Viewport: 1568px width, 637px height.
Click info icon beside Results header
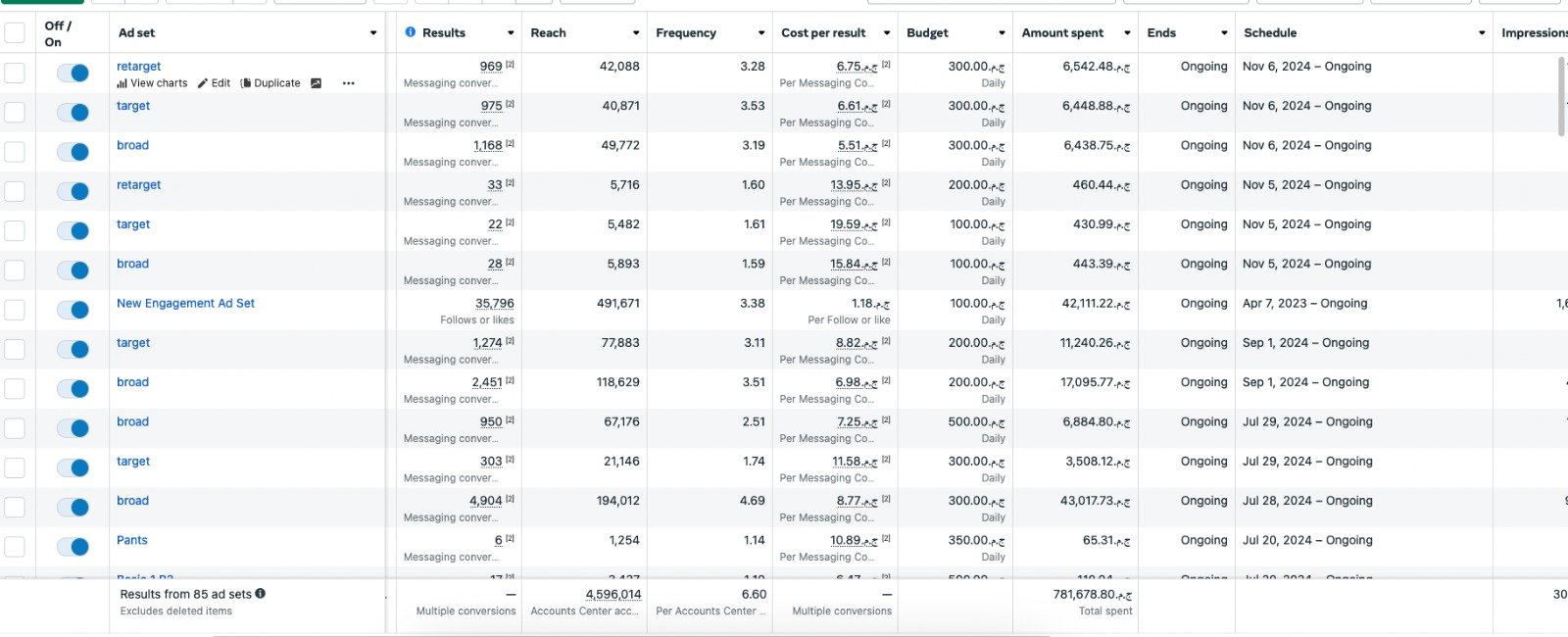[411, 32]
